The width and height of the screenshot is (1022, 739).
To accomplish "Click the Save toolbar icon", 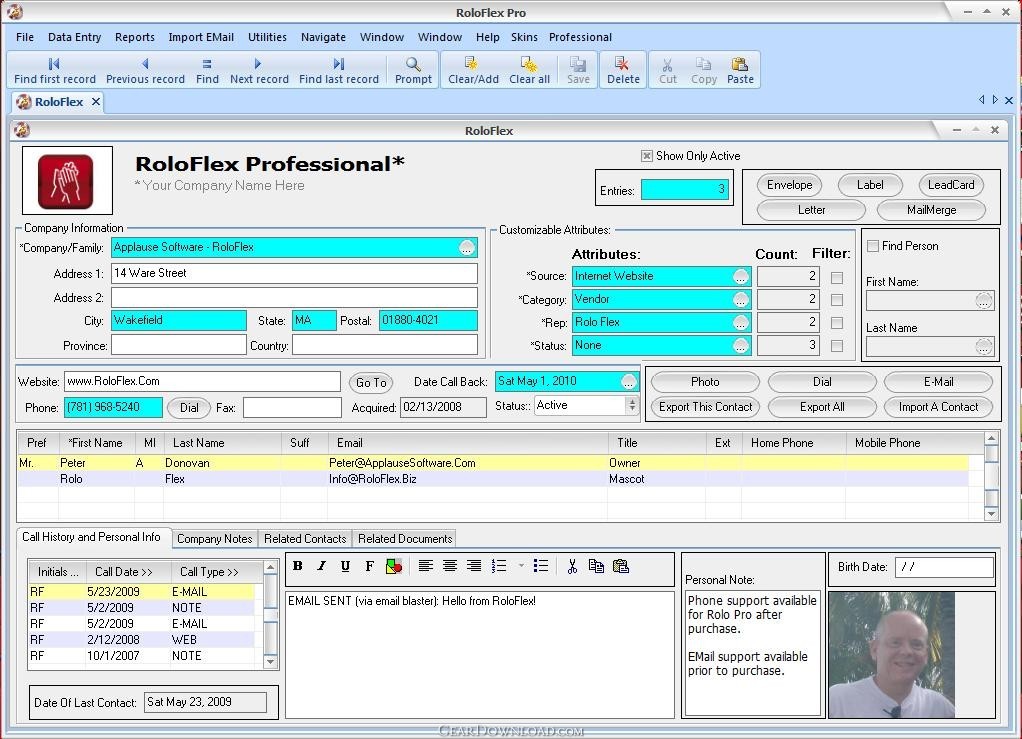I will (x=578, y=70).
